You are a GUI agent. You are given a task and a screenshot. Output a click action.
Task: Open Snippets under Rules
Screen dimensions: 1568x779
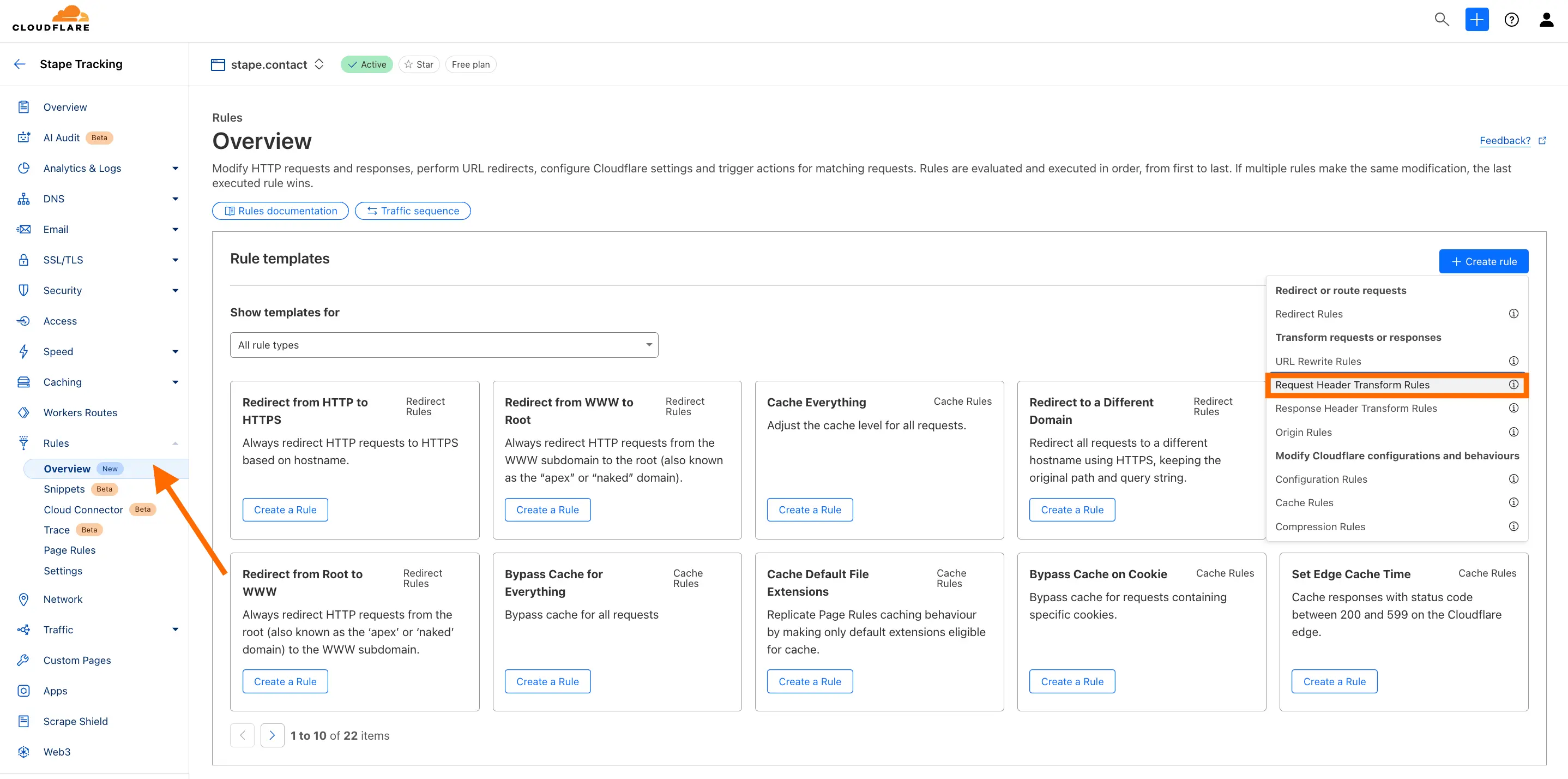[x=64, y=489]
